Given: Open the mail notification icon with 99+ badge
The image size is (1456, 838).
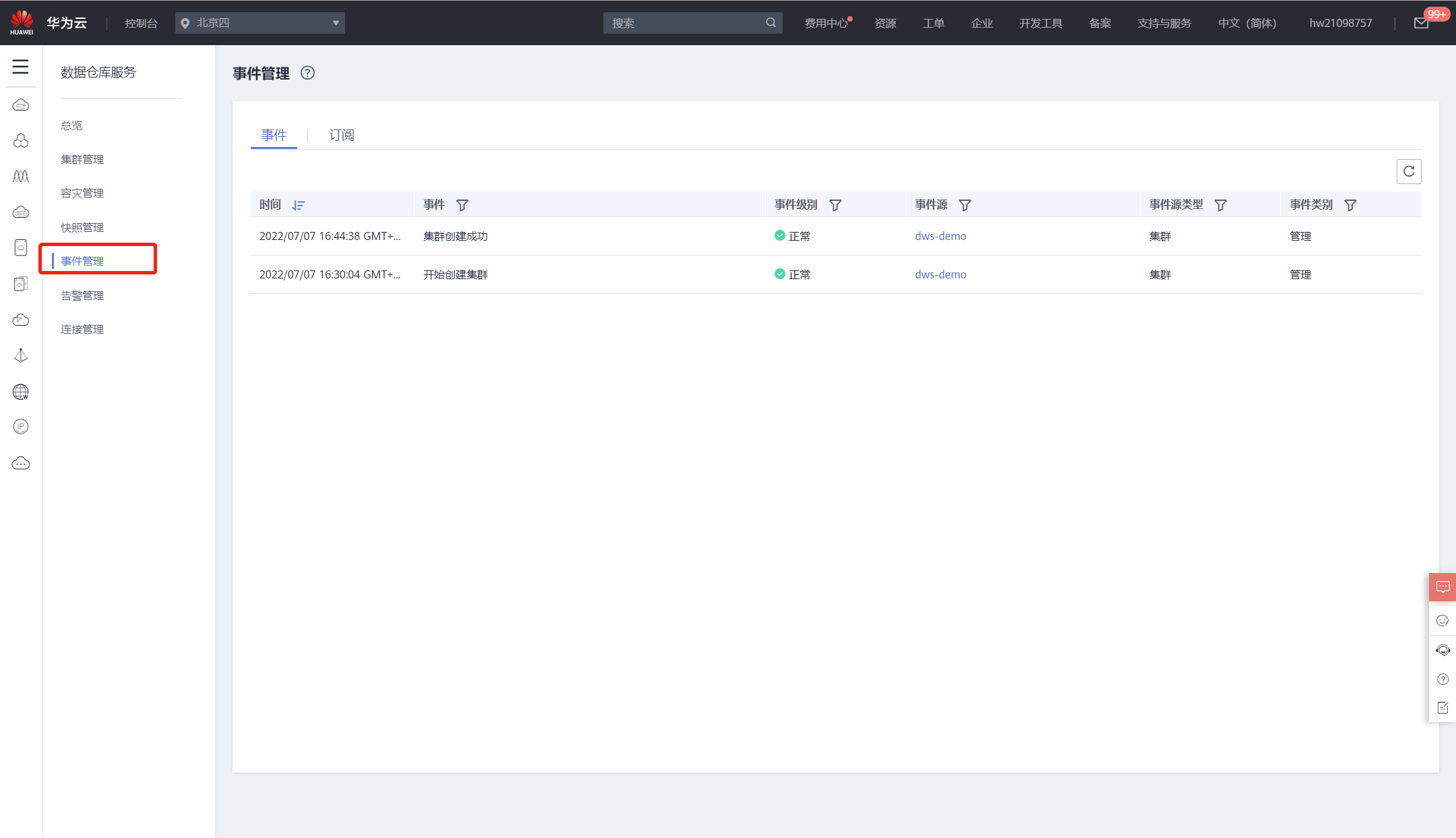Looking at the screenshot, I should point(1421,23).
